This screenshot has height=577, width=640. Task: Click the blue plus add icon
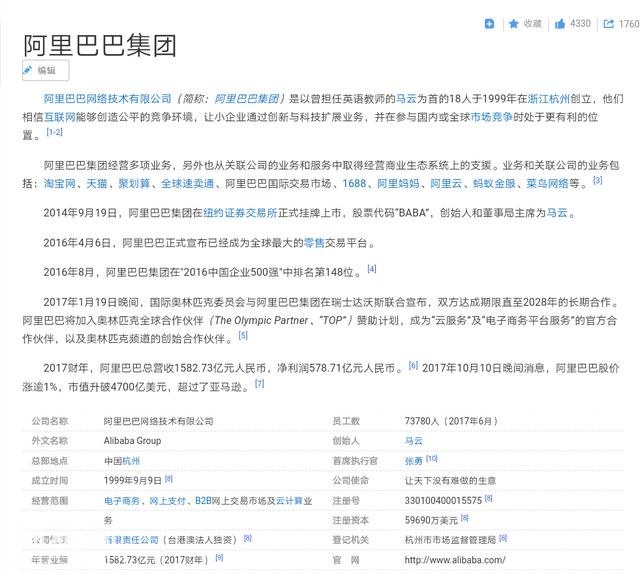tap(489, 23)
